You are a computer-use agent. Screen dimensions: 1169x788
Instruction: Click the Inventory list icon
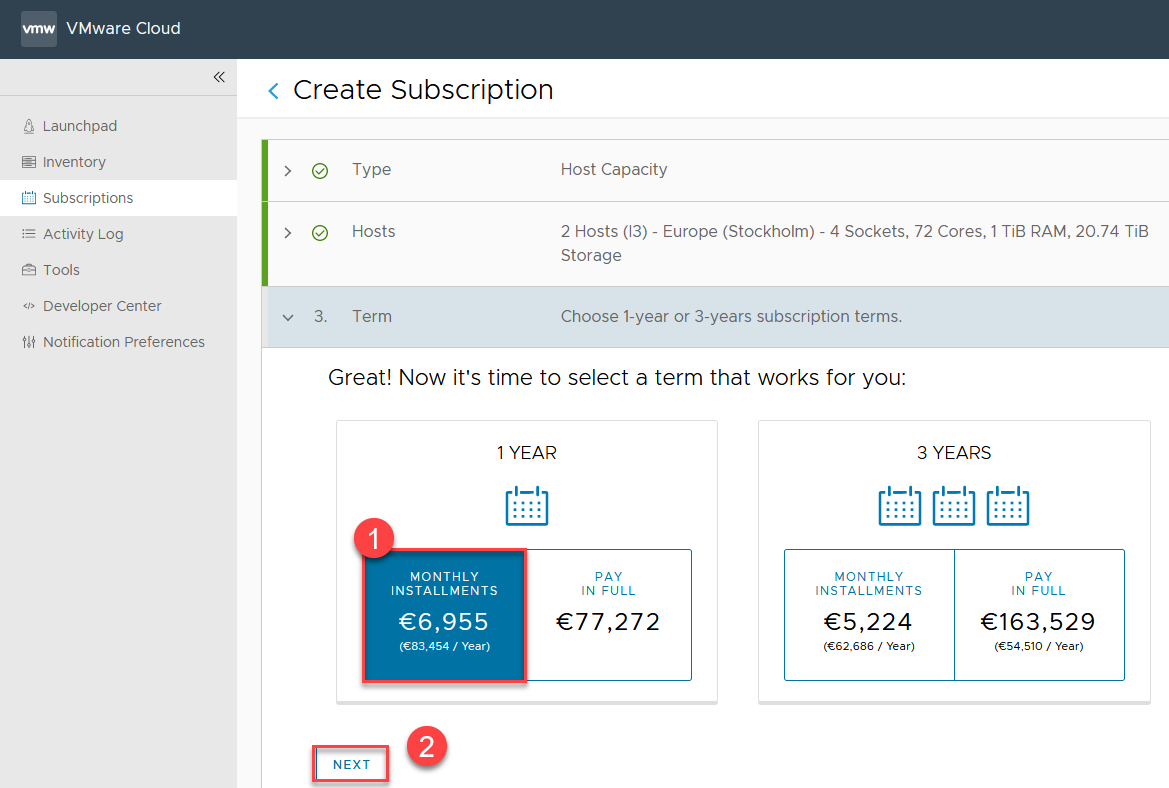tap(28, 162)
